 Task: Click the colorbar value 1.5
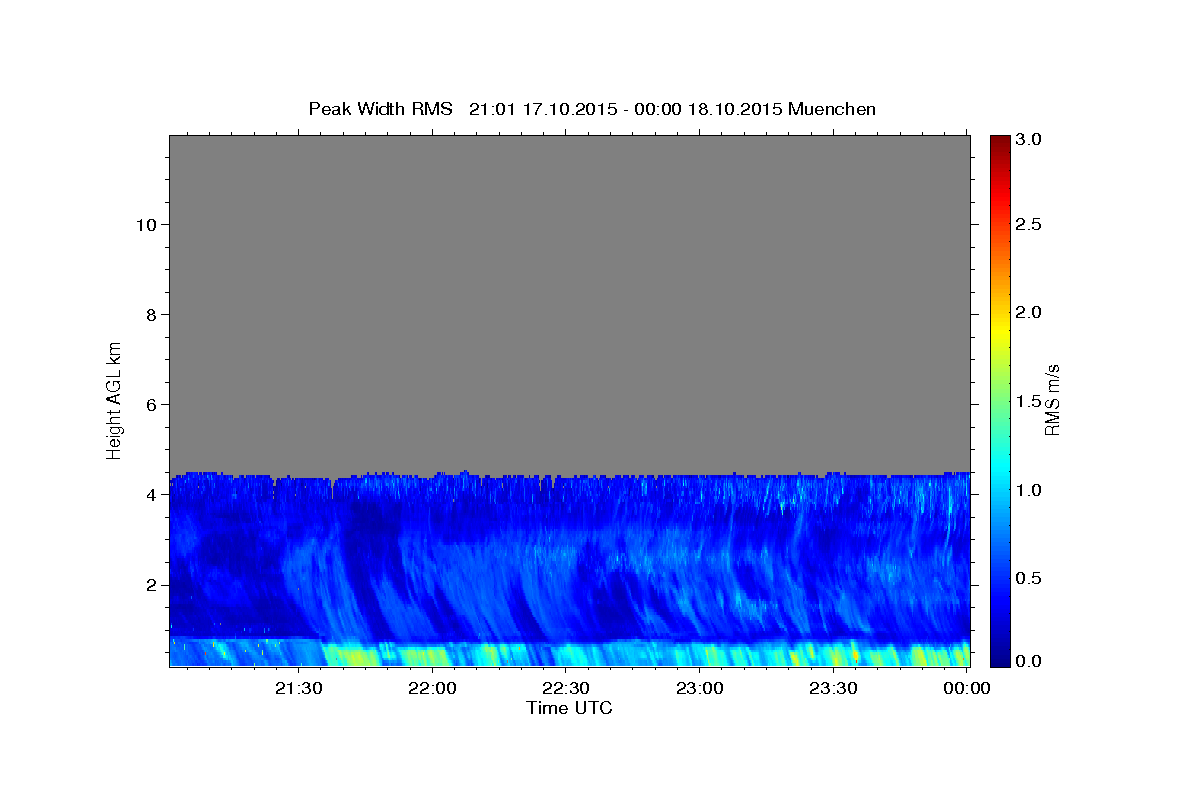point(1028,401)
